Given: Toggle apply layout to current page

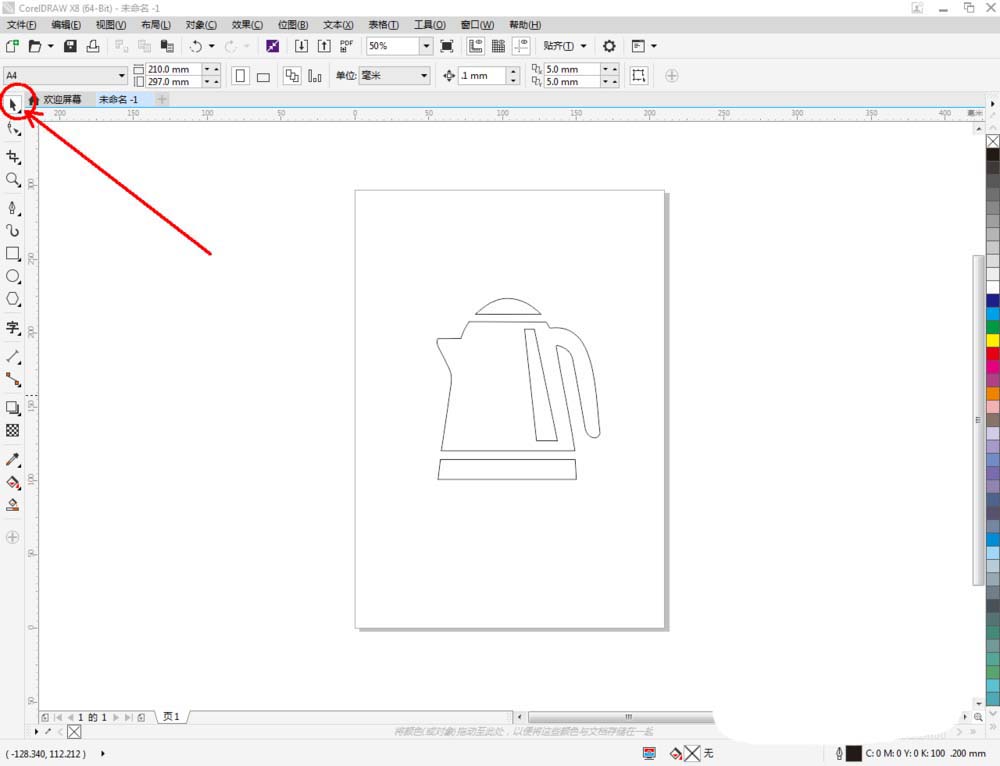Looking at the screenshot, I should [x=314, y=76].
